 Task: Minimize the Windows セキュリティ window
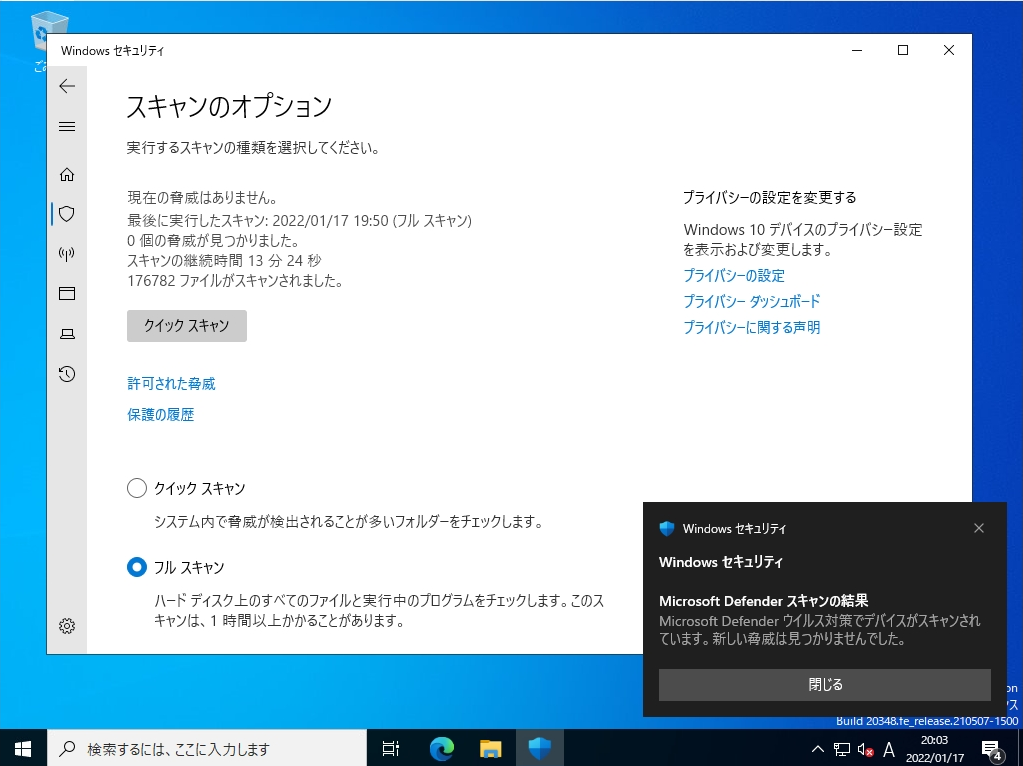(857, 50)
